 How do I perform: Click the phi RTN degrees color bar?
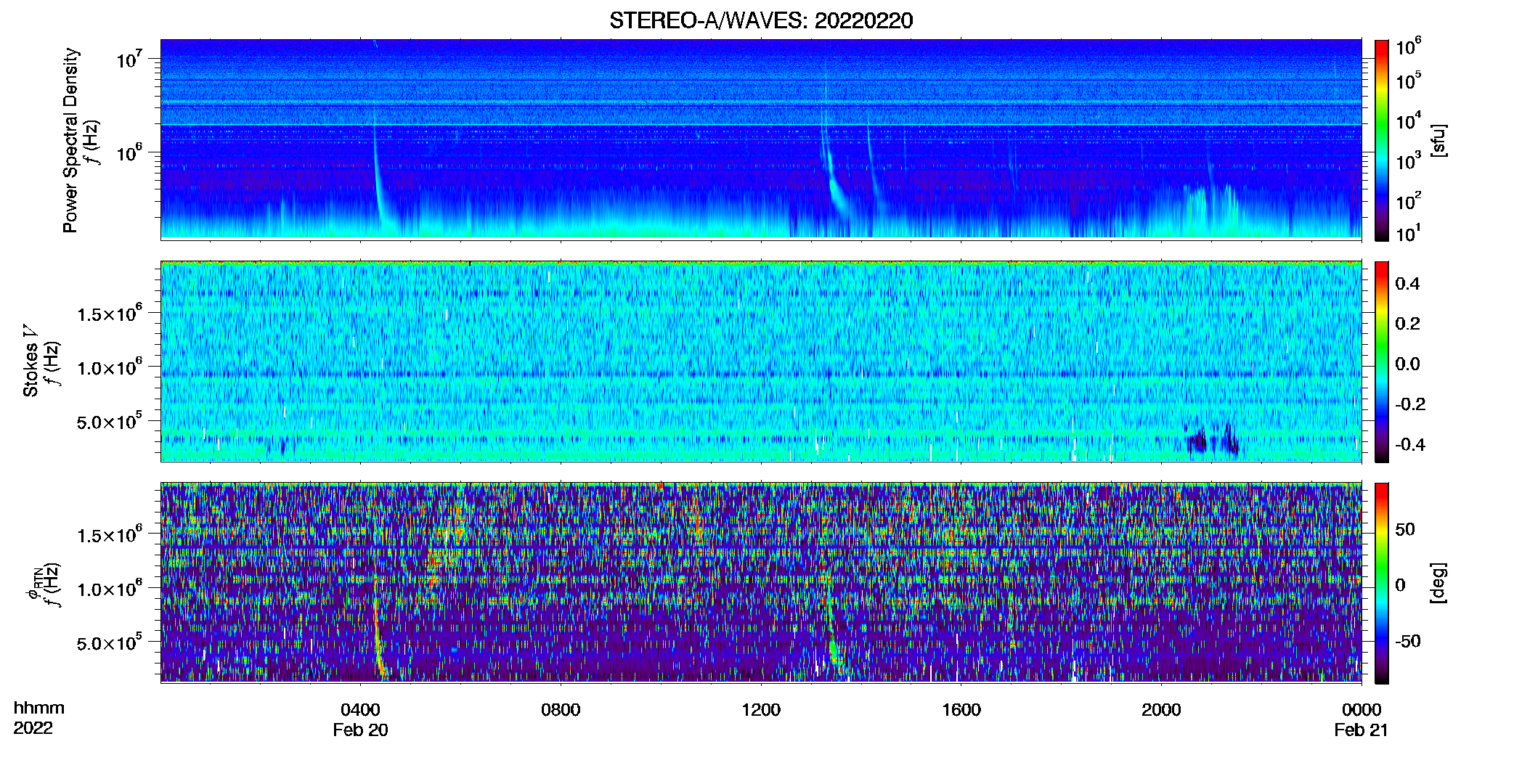tap(1381, 583)
